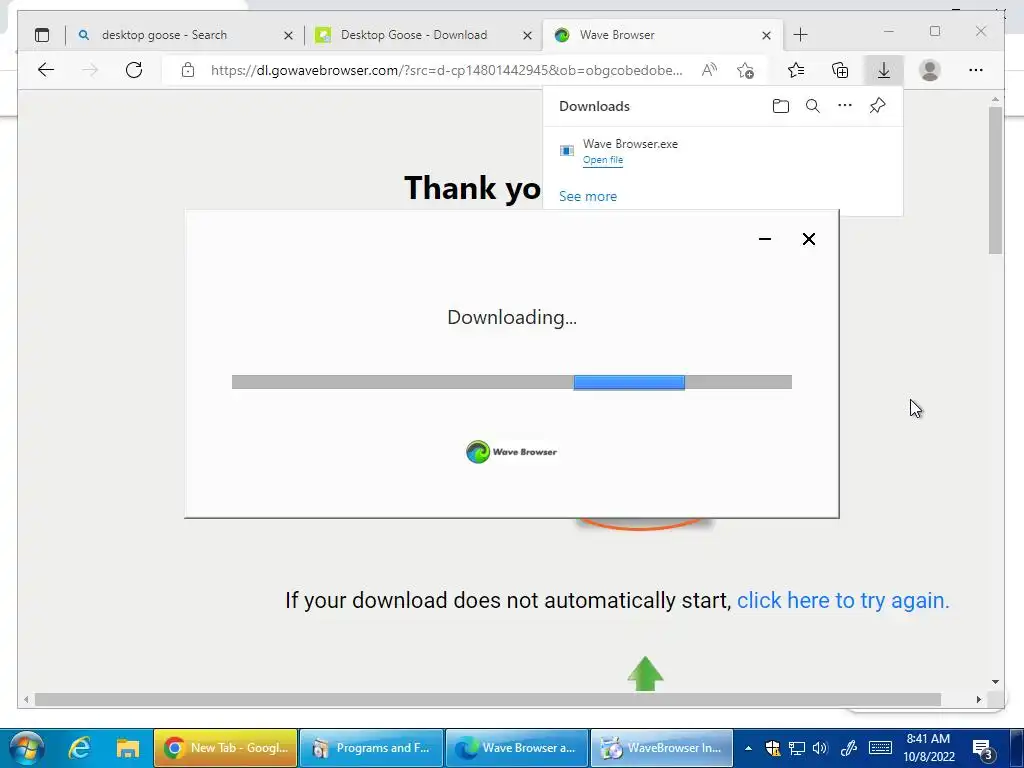Click the Wave Browser logo in installer
The width and height of the screenshot is (1024, 768).
pyautogui.click(x=511, y=451)
